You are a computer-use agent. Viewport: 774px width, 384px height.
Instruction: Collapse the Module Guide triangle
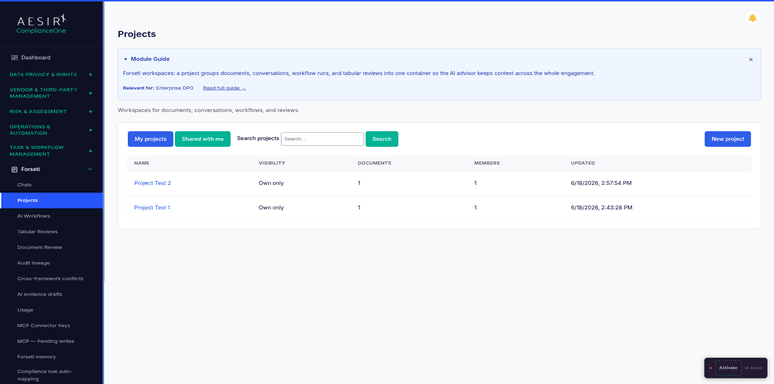click(125, 59)
